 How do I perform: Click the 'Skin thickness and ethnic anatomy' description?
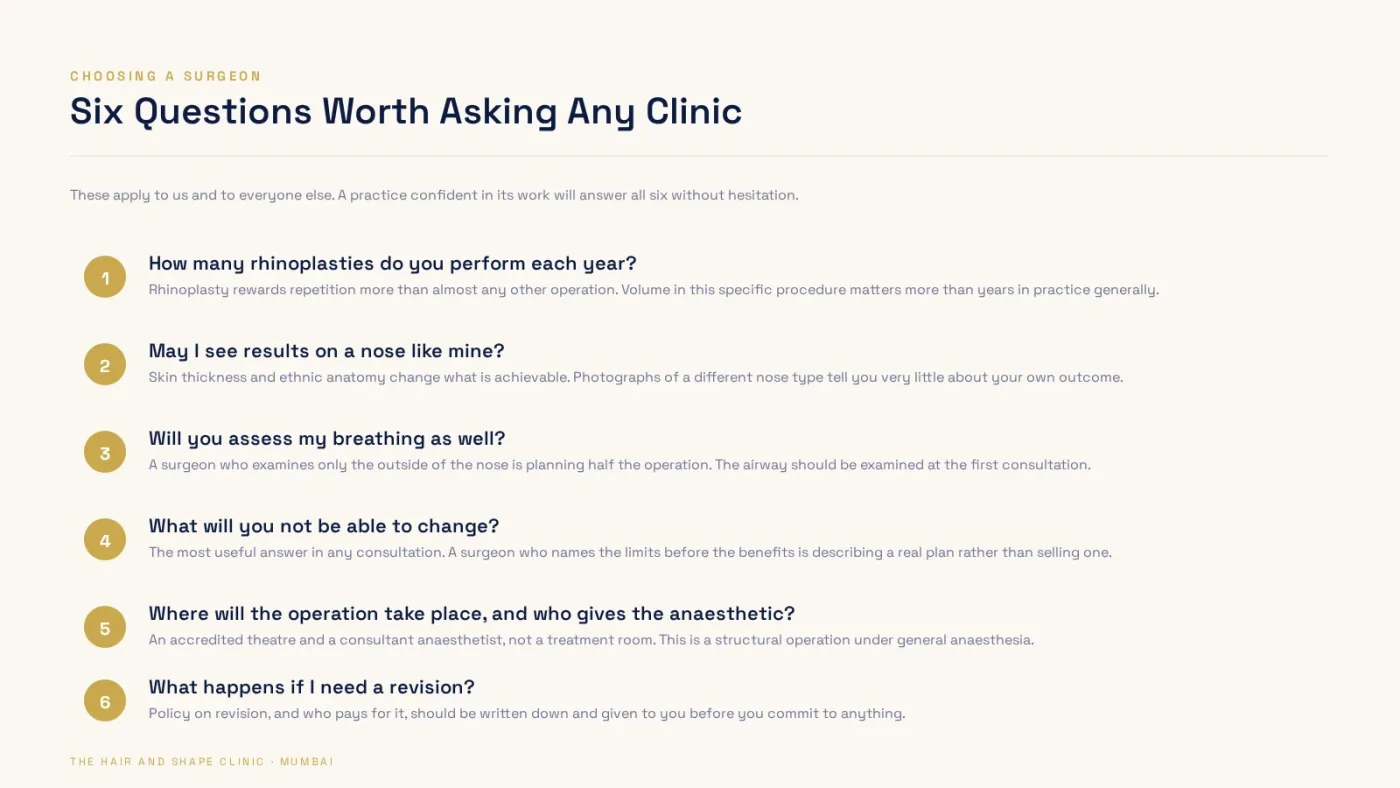(x=636, y=378)
